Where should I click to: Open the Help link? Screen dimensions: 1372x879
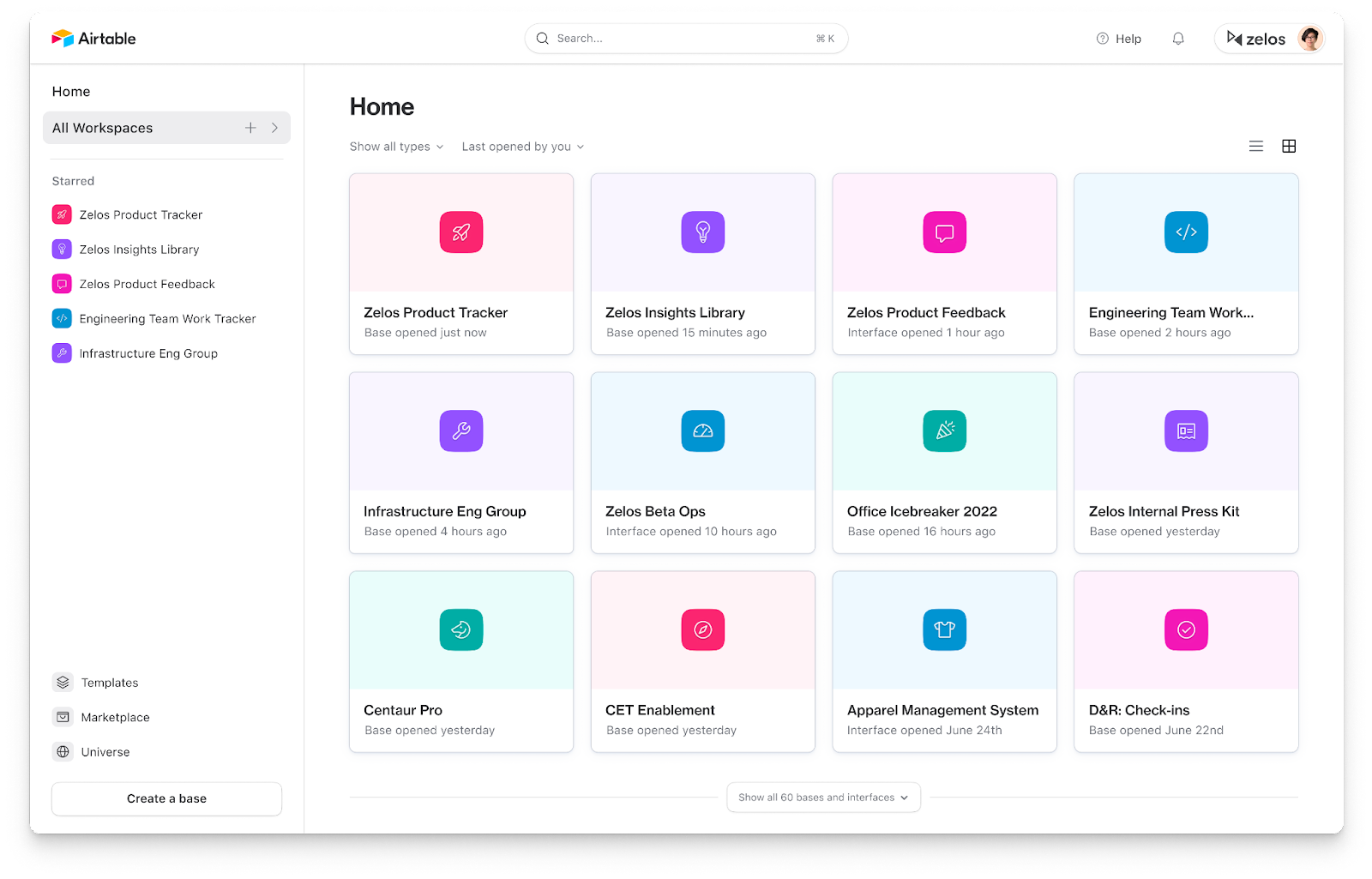pos(1118,38)
